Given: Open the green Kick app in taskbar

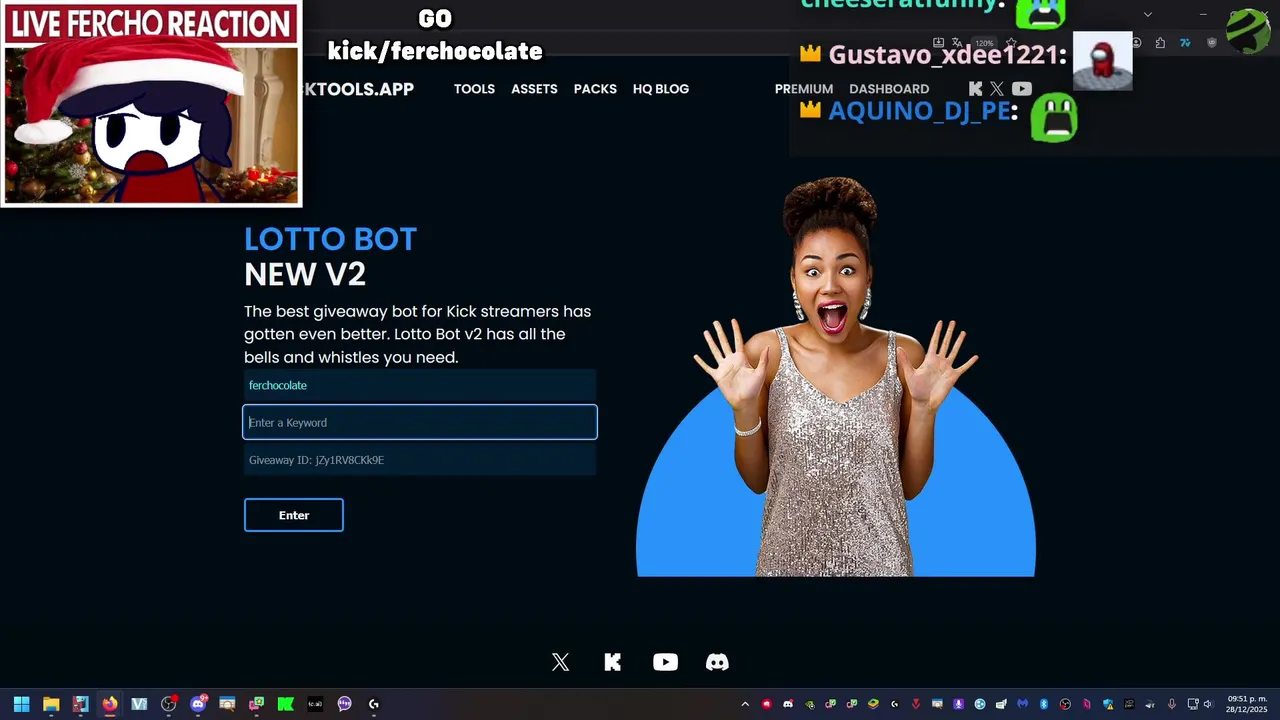Looking at the screenshot, I should [x=285, y=704].
